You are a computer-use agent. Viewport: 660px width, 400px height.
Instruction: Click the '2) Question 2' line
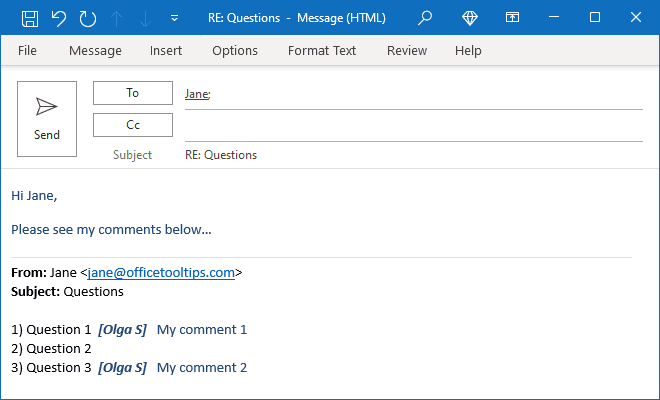coord(51,348)
